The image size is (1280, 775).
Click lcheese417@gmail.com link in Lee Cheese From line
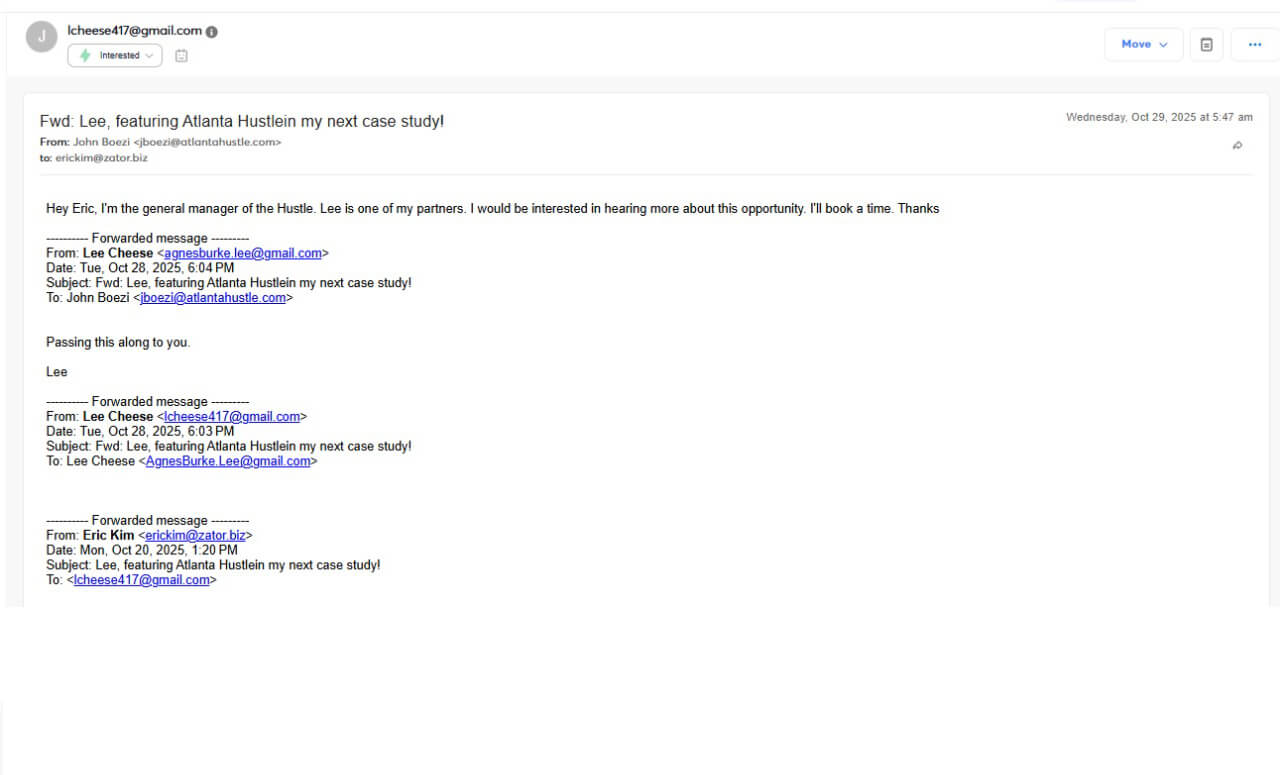[232, 416]
